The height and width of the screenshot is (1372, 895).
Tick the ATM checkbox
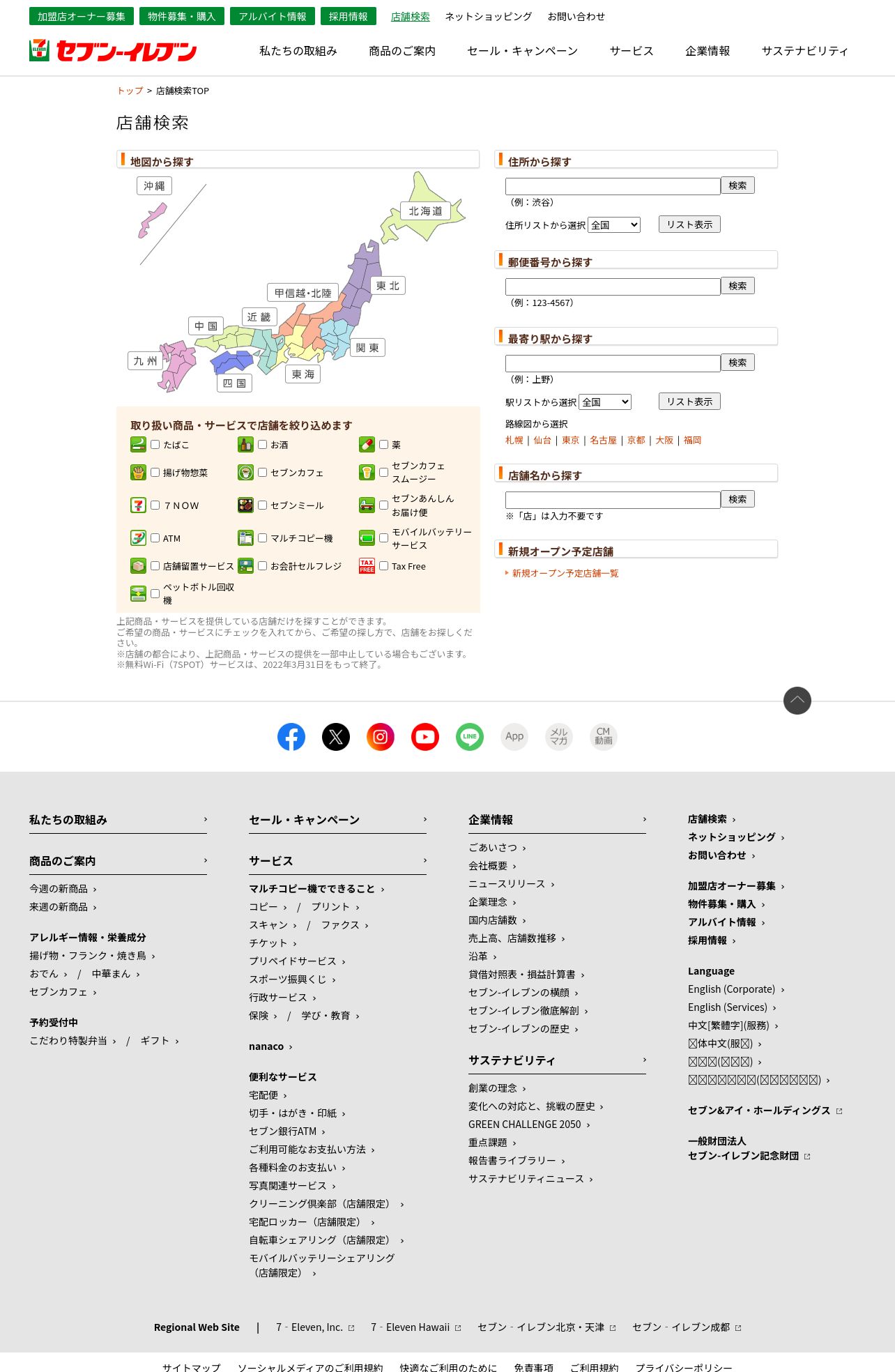[x=155, y=538]
